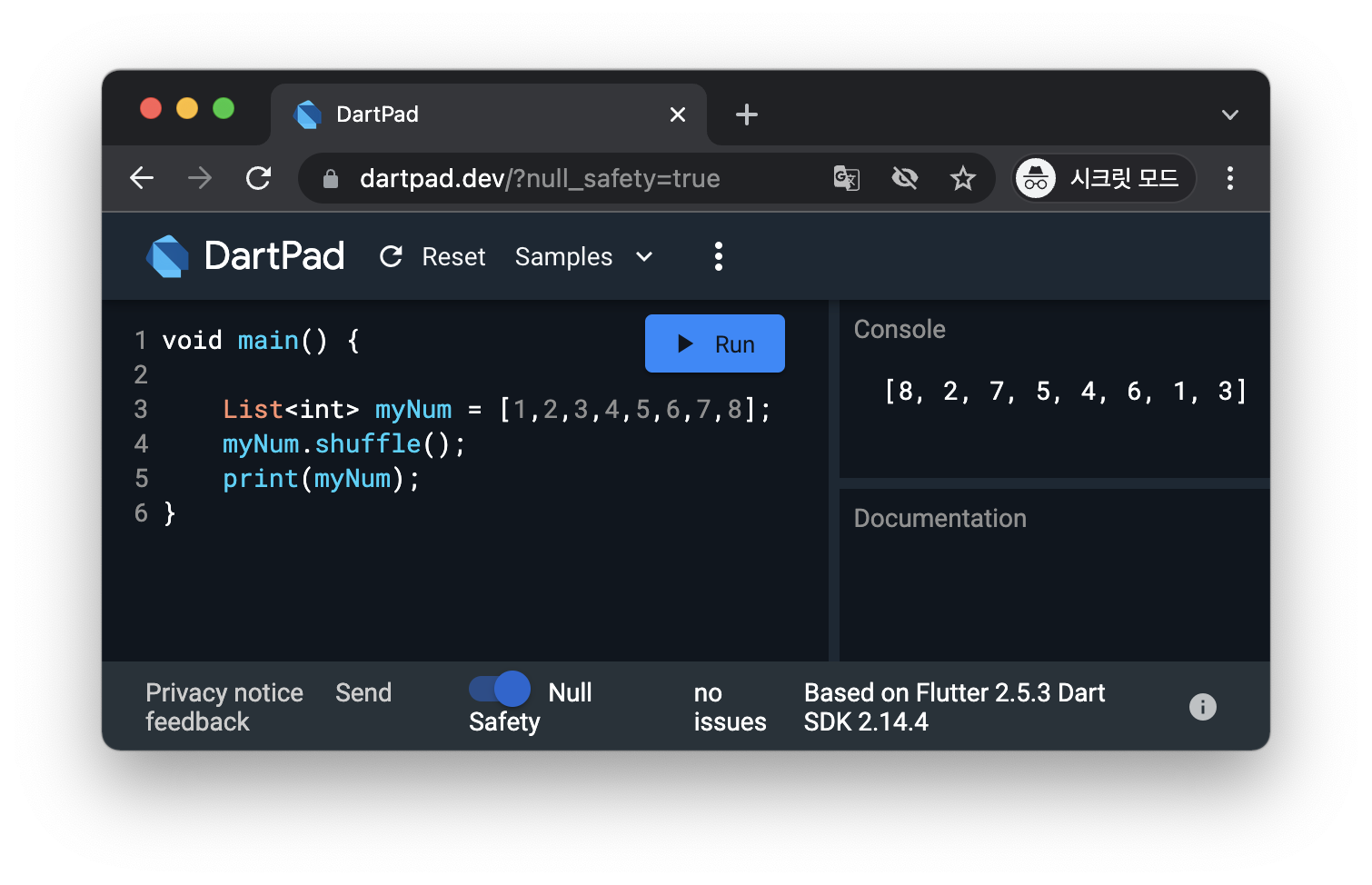Open the Privacy notice link
The width and height of the screenshot is (1372, 885).
coord(224,692)
